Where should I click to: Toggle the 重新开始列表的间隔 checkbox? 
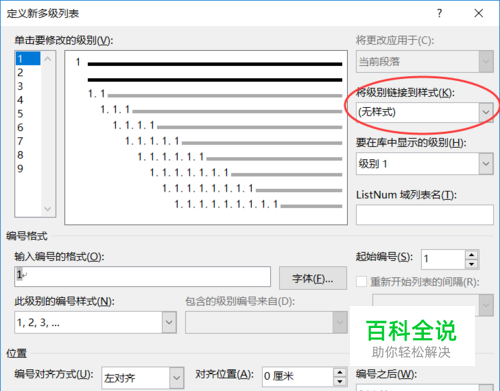coord(361,282)
